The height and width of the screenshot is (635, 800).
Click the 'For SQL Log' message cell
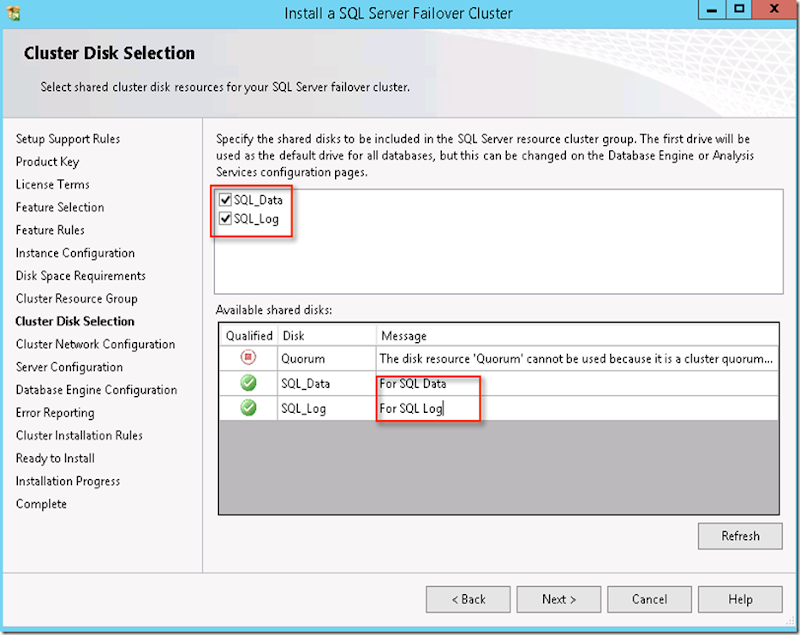pyautogui.click(x=578, y=409)
